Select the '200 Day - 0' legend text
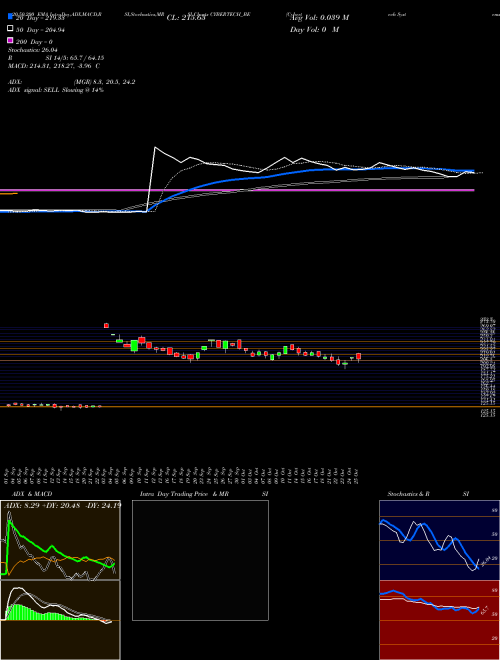Viewport: 500px width, 660px height. (x=34, y=42)
